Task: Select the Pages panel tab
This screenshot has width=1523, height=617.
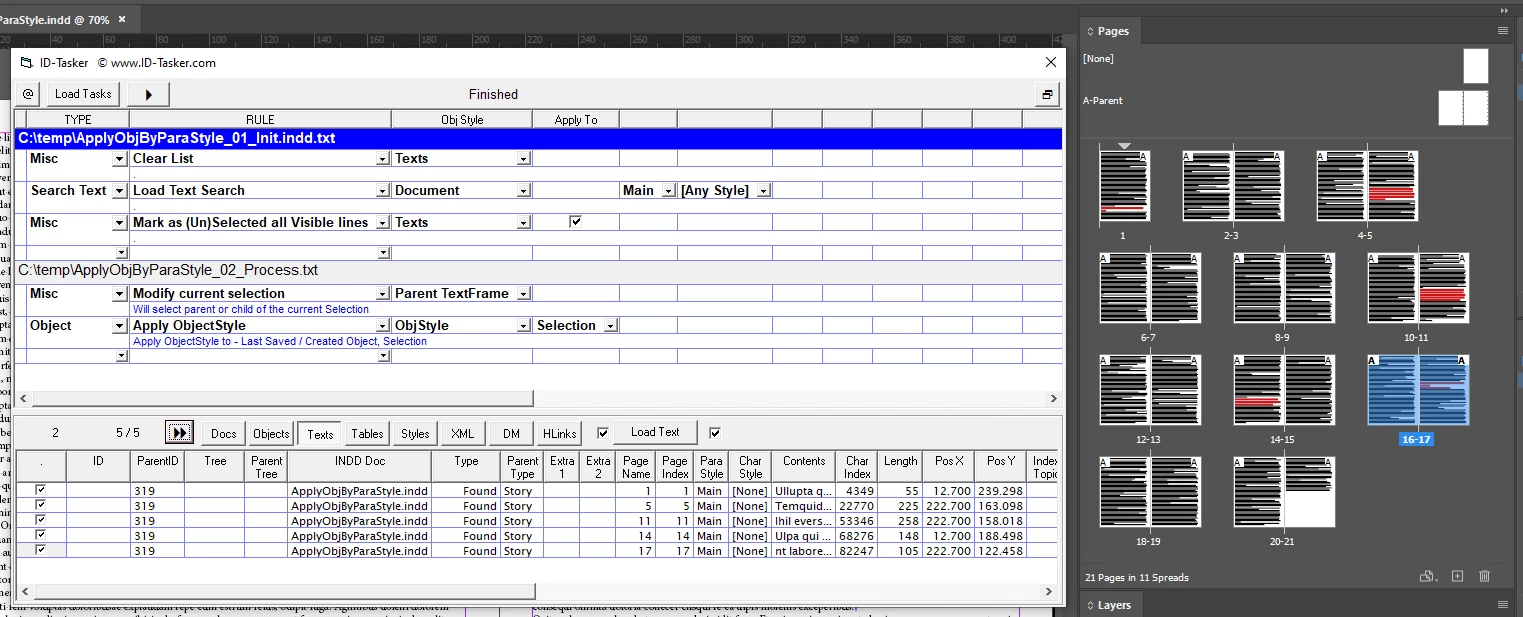Action: pos(1112,31)
